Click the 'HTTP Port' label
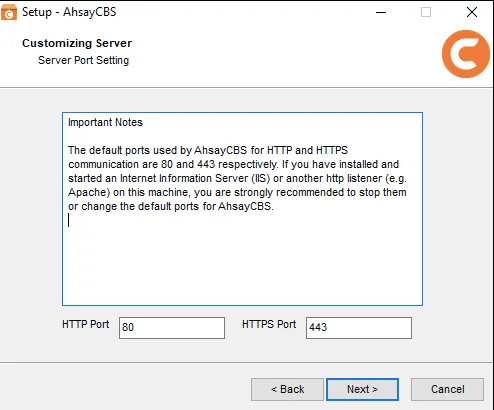Image resolution: width=494 pixels, height=410 pixels. click(x=86, y=324)
